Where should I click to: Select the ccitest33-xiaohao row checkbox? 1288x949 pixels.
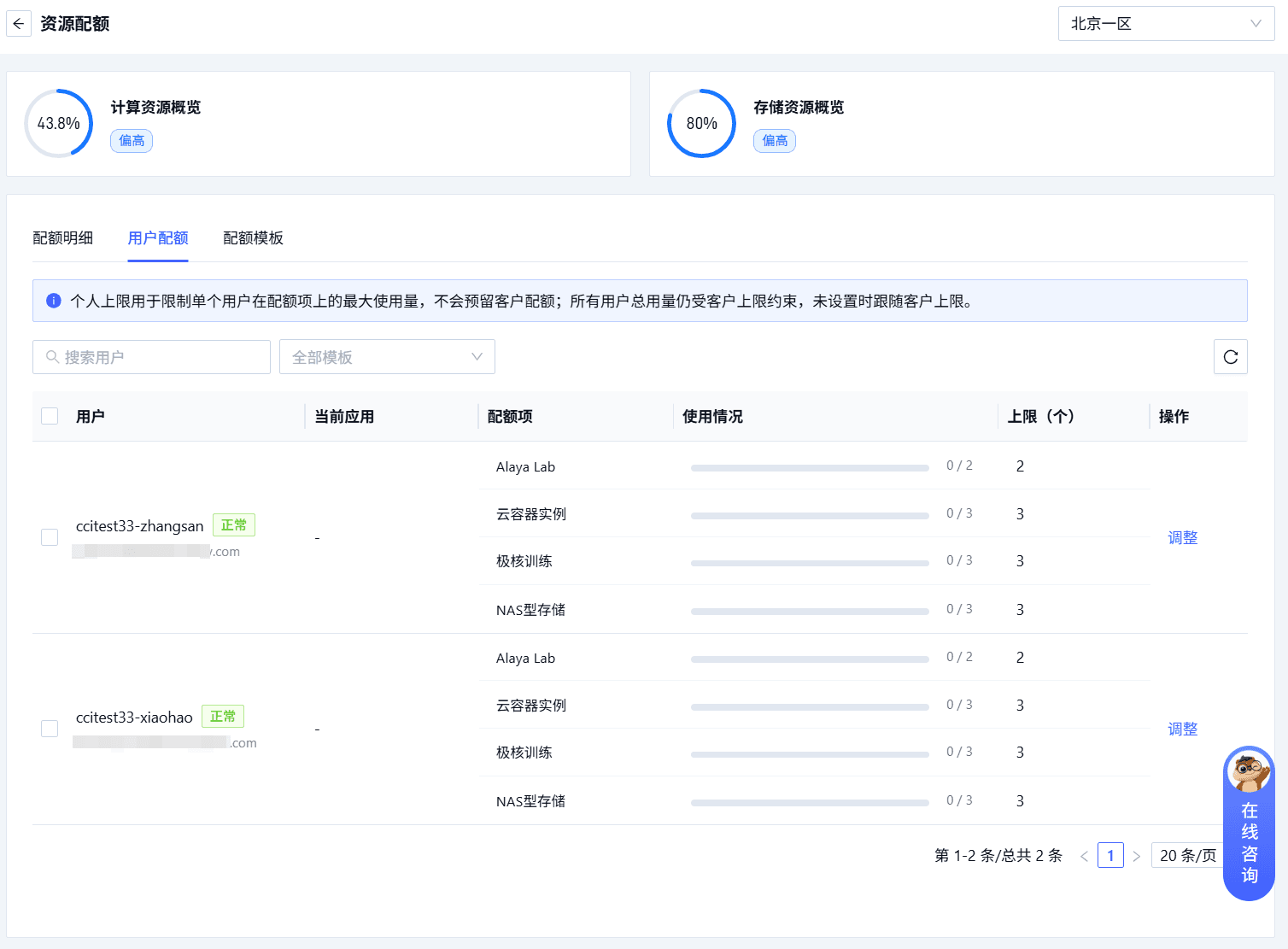(x=50, y=729)
